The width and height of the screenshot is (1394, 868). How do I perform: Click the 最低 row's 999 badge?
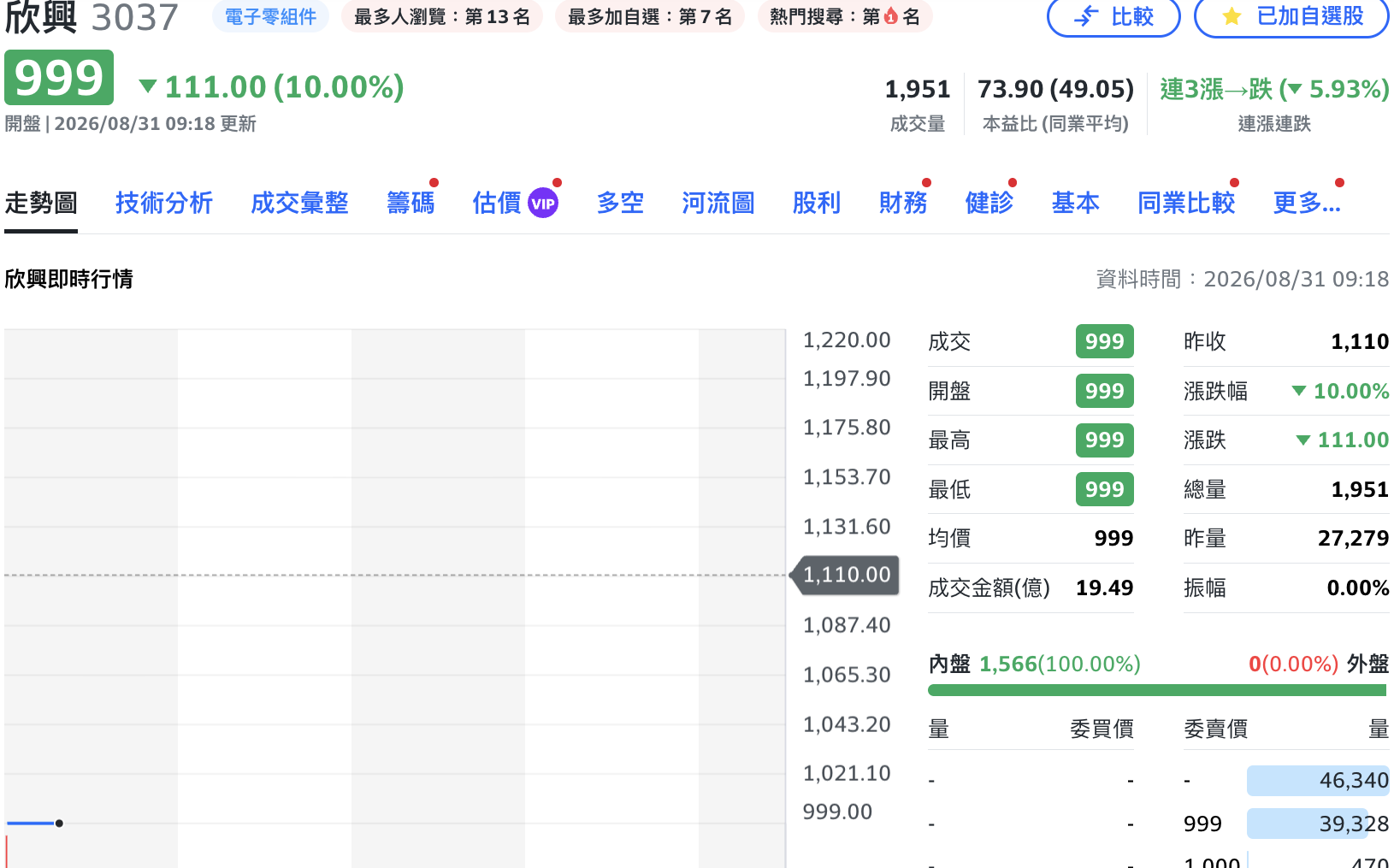pyautogui.click(x=1104, y=489)
